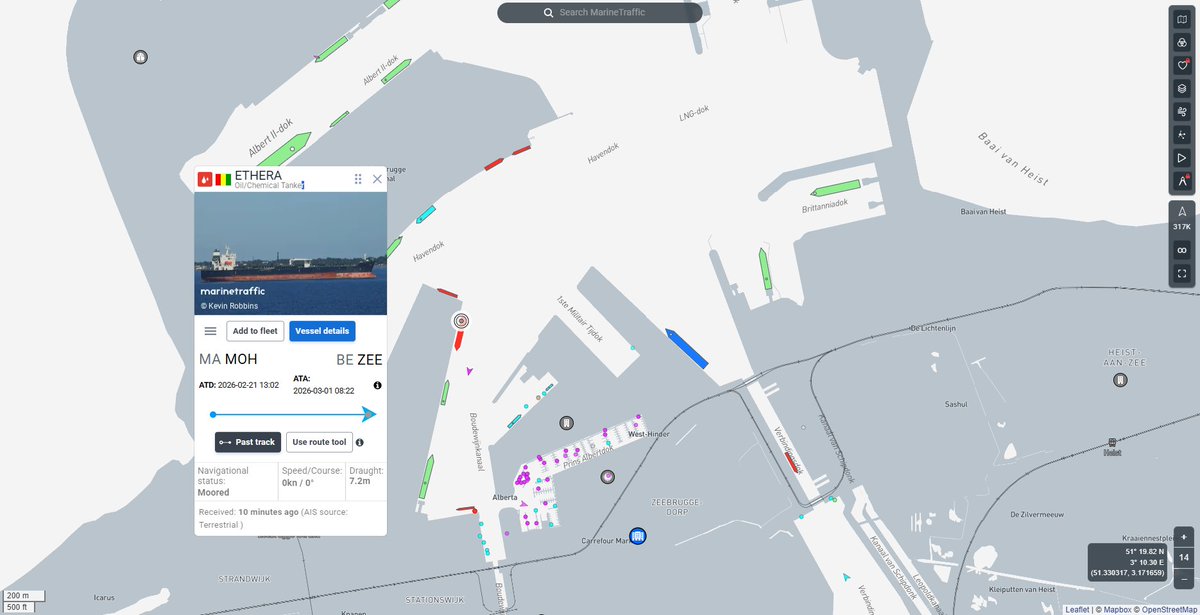Image resolution: width=1200 pixels, height=615 pixels.
Task: Click the zoom level 14 indicator
Action: [x=1183, y=557]
